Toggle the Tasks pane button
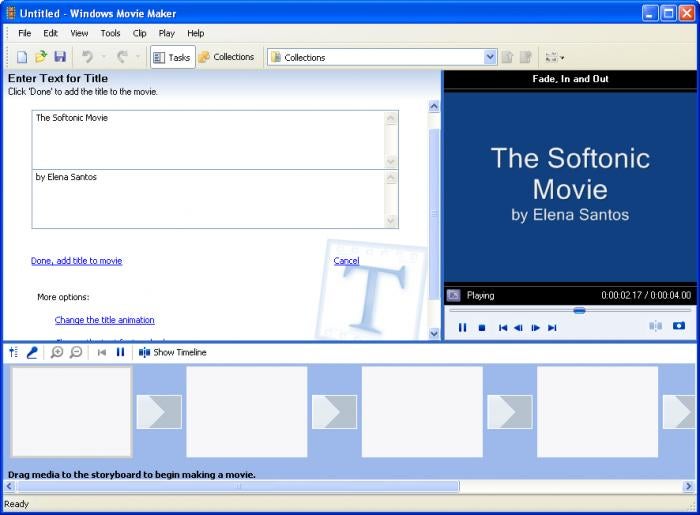The image size is (700, 515). click(172, 57)
